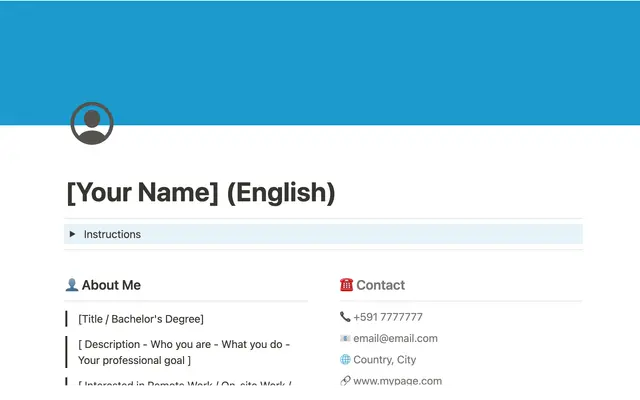Open the www.mypage.com link
640x400 pixels.
(x=397, y=381)
